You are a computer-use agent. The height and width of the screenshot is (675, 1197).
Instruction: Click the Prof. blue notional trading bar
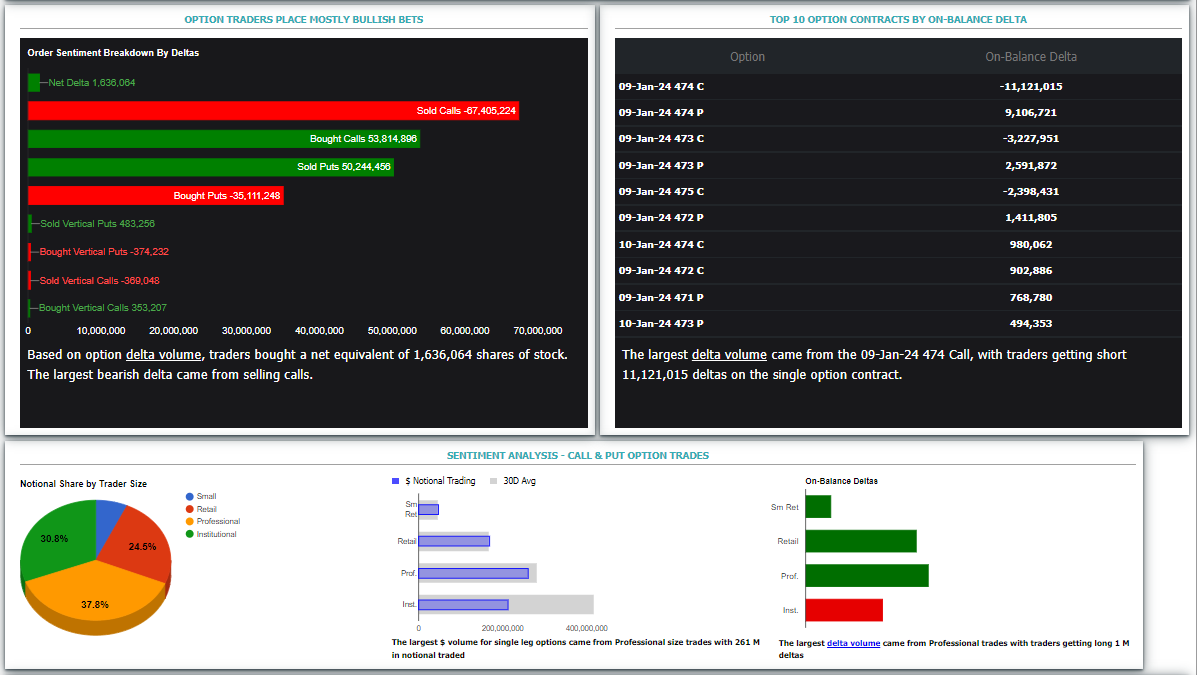click(473, 573)
